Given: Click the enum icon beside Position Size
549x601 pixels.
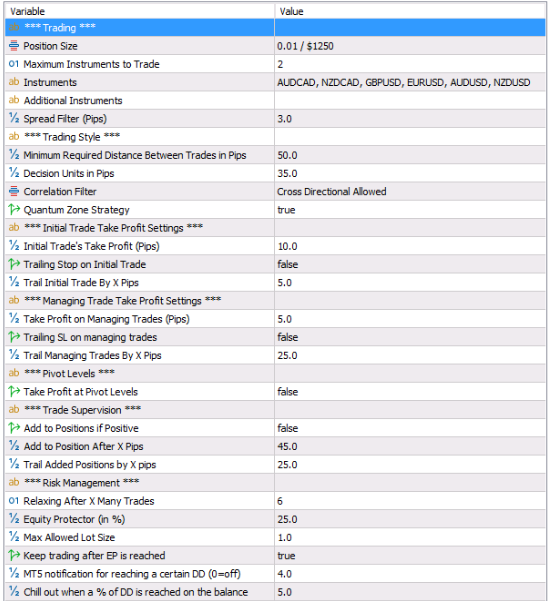Looking at the screenshot, I should 14,46.
